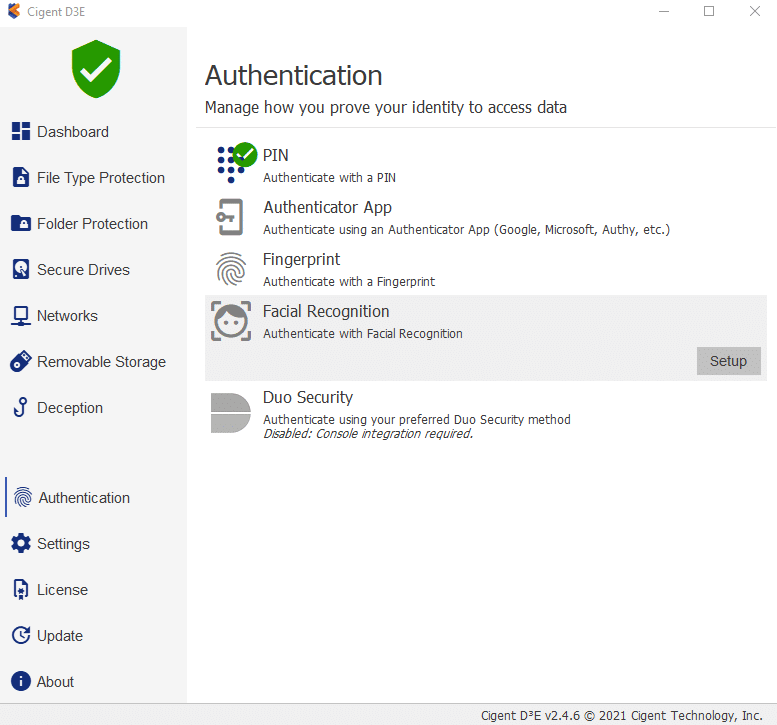The image size is (777, 725).
Task: Click the Authenticator App phone-key icon
Action: (230, 217)
